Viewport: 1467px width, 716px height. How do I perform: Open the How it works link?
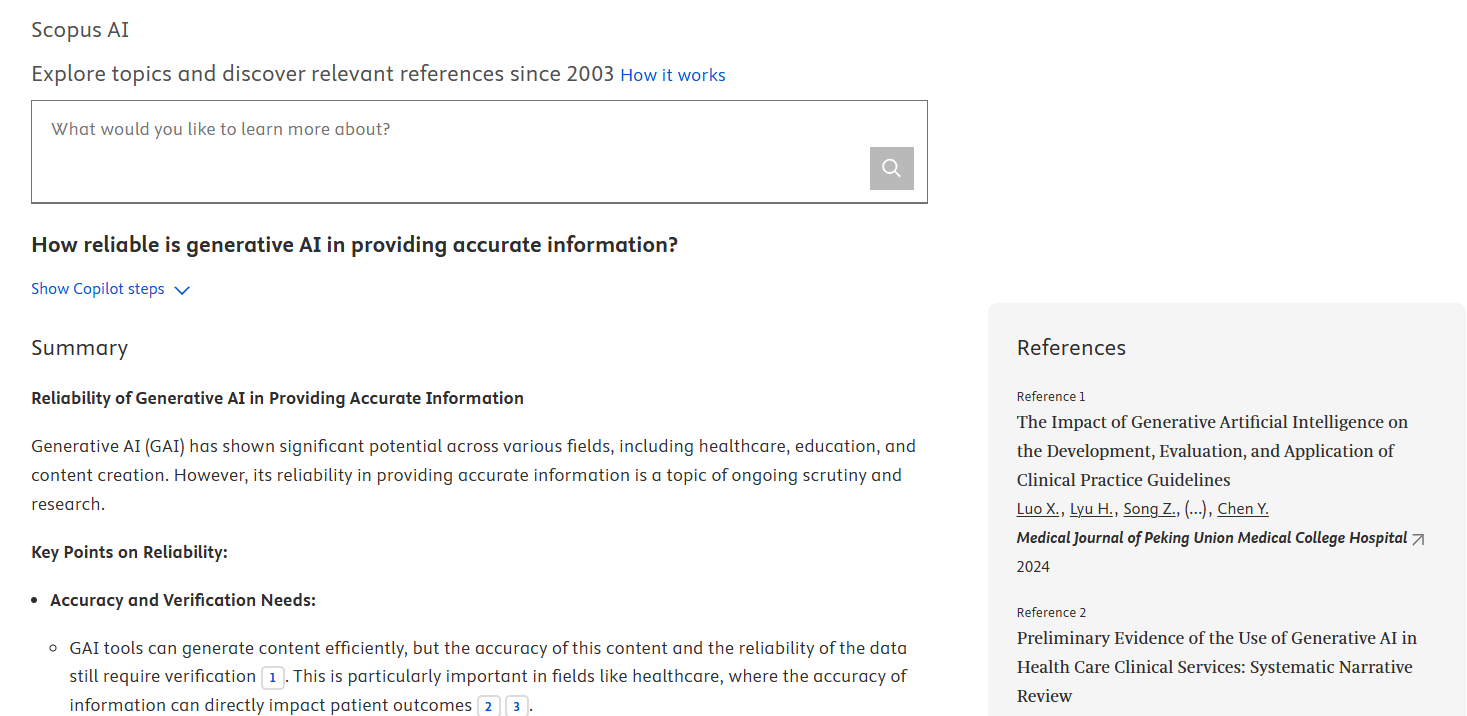point(672,75)
